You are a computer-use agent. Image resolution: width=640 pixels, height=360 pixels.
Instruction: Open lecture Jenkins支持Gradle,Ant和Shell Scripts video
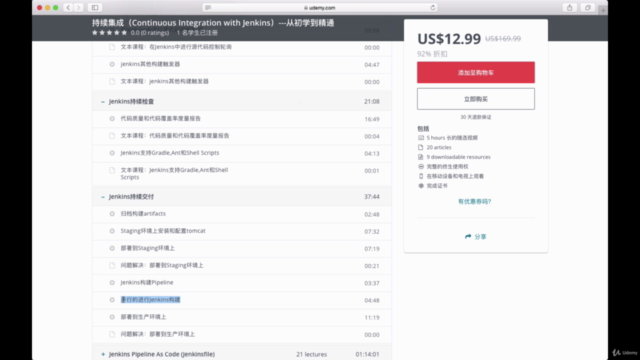click(170, 153)
